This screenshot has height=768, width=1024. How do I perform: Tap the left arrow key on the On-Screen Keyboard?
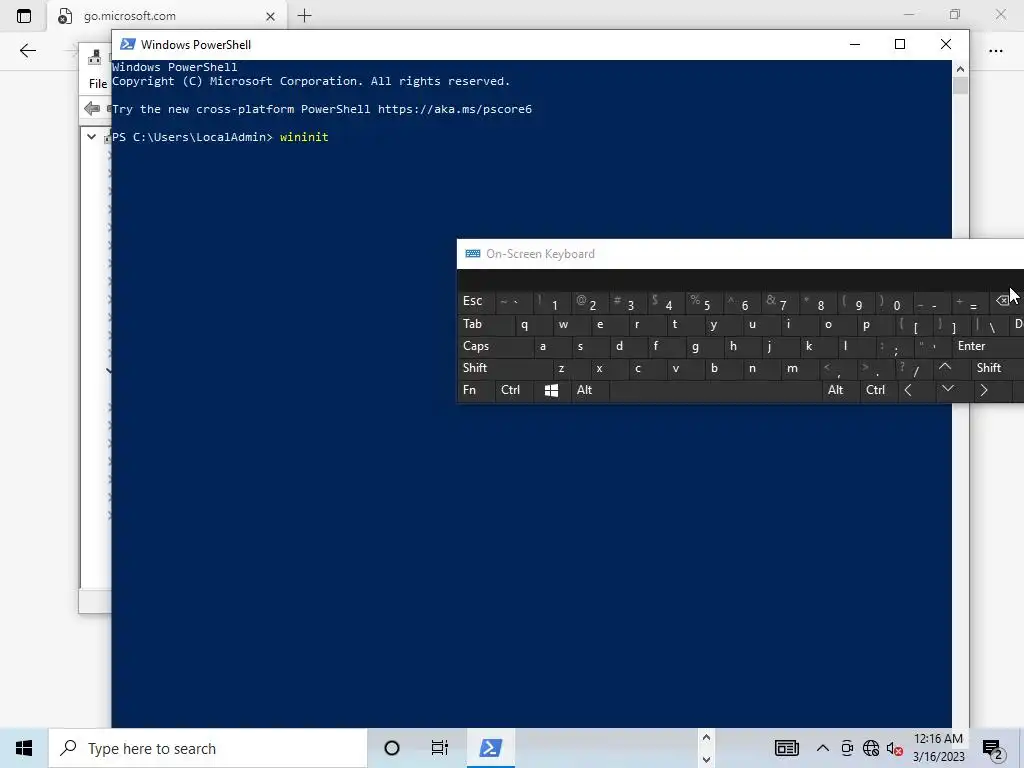[908, 391]
